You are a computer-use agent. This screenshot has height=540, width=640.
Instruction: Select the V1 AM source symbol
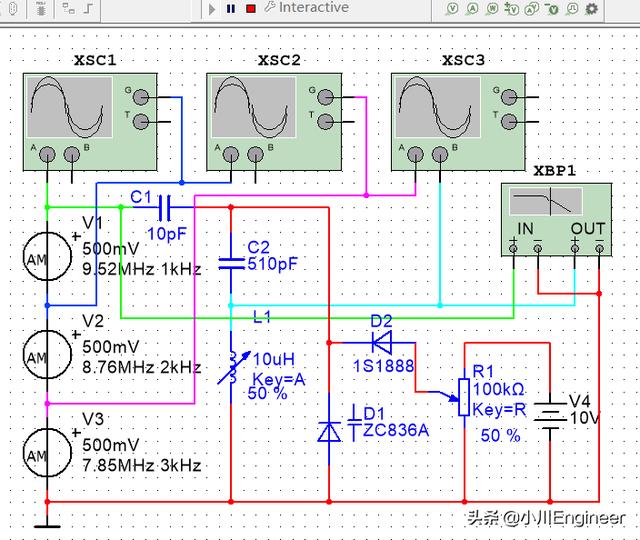click(x=47, y=256)
